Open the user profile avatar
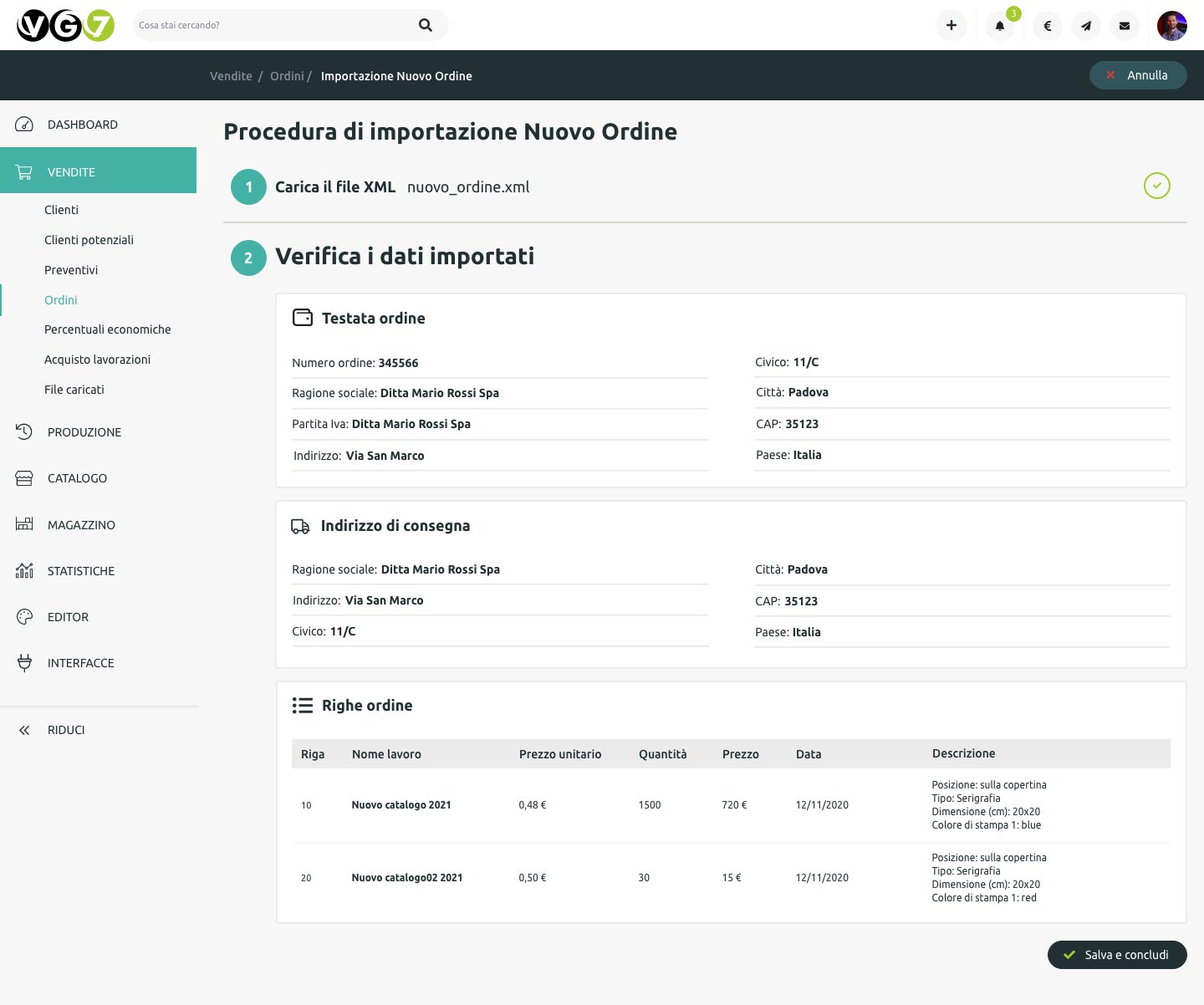1204x1005 pixels. [1171, 26]
